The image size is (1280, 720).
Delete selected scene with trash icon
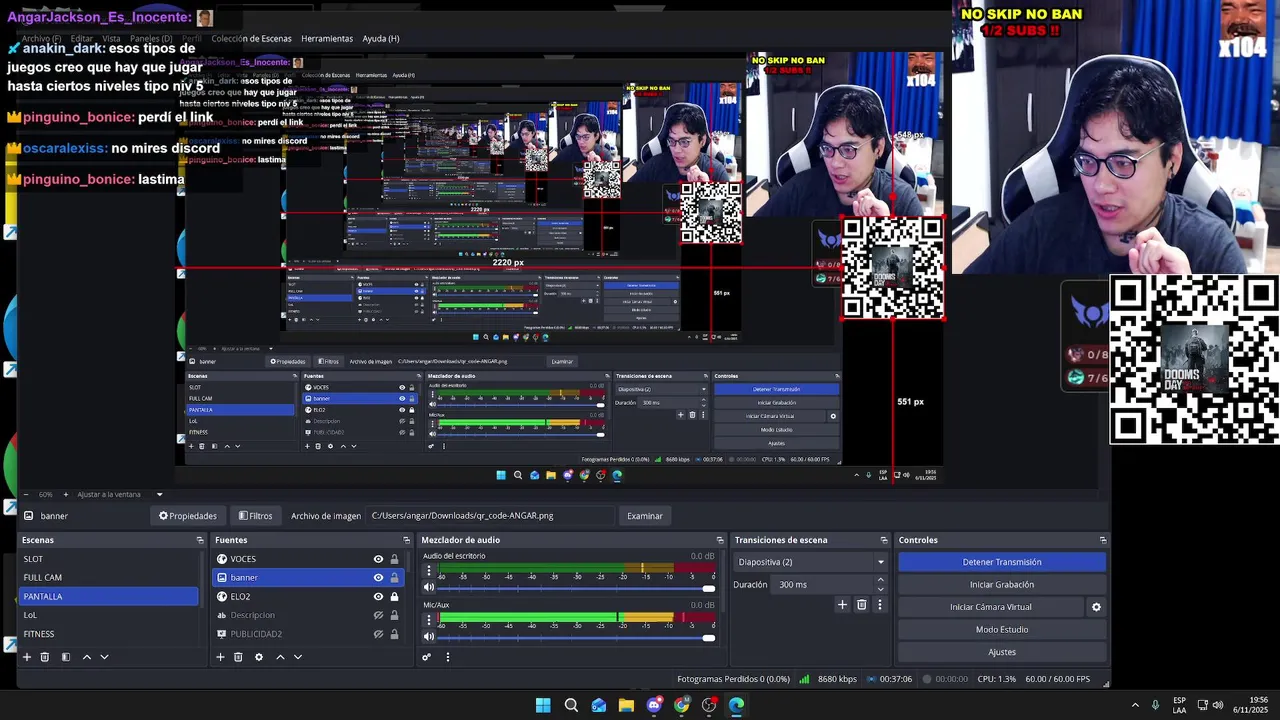45,657
